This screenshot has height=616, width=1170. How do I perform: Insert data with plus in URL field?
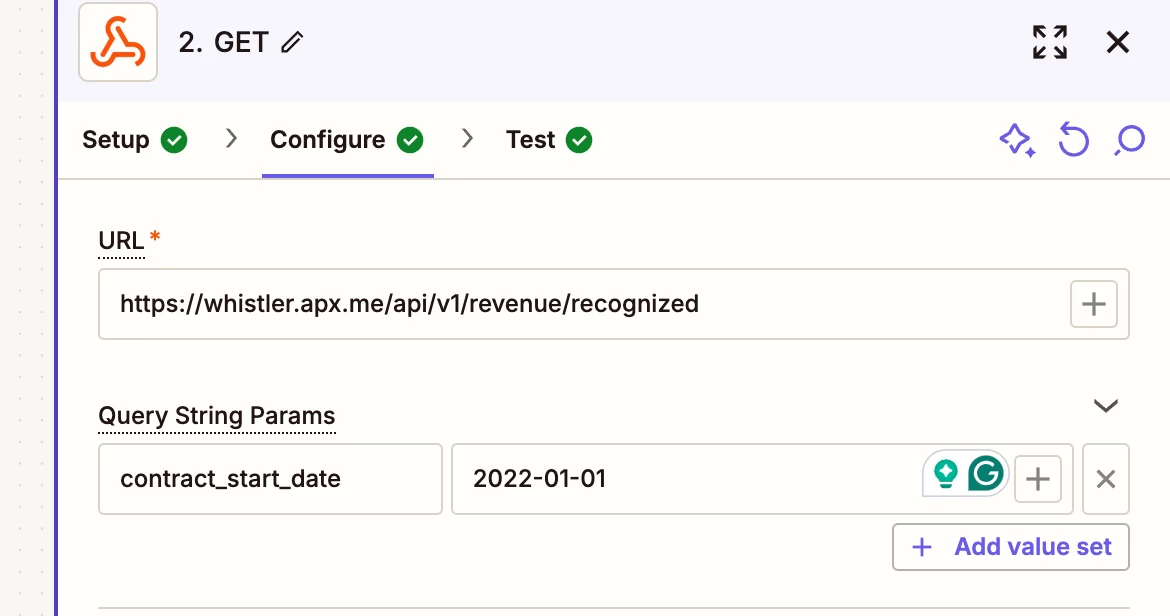tap(1093, 304)
